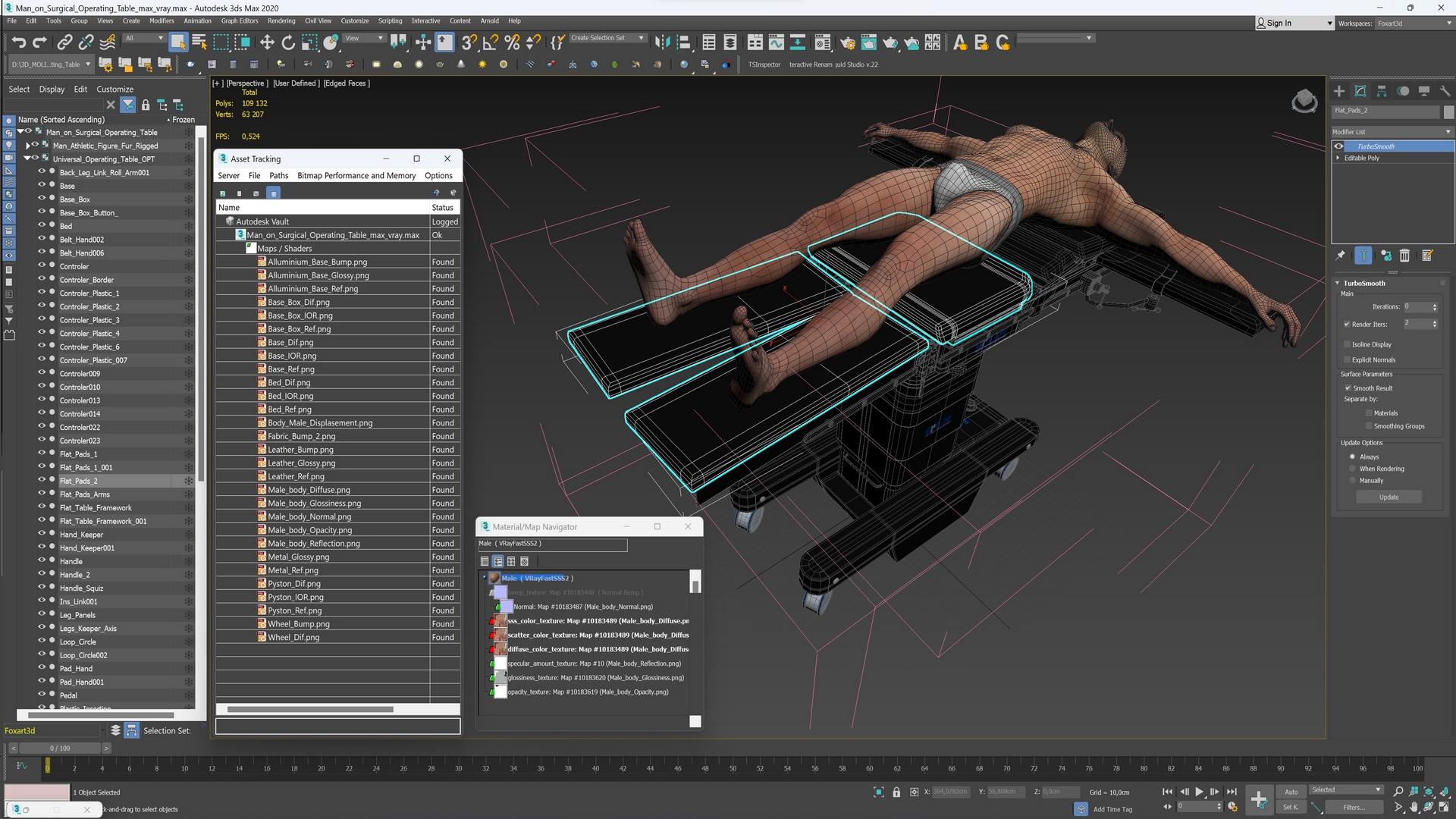Toggle the Angle Snap icon
The width and height of the screenshot is (1456, 819).
pyautogui.click(x=491, y=42)
